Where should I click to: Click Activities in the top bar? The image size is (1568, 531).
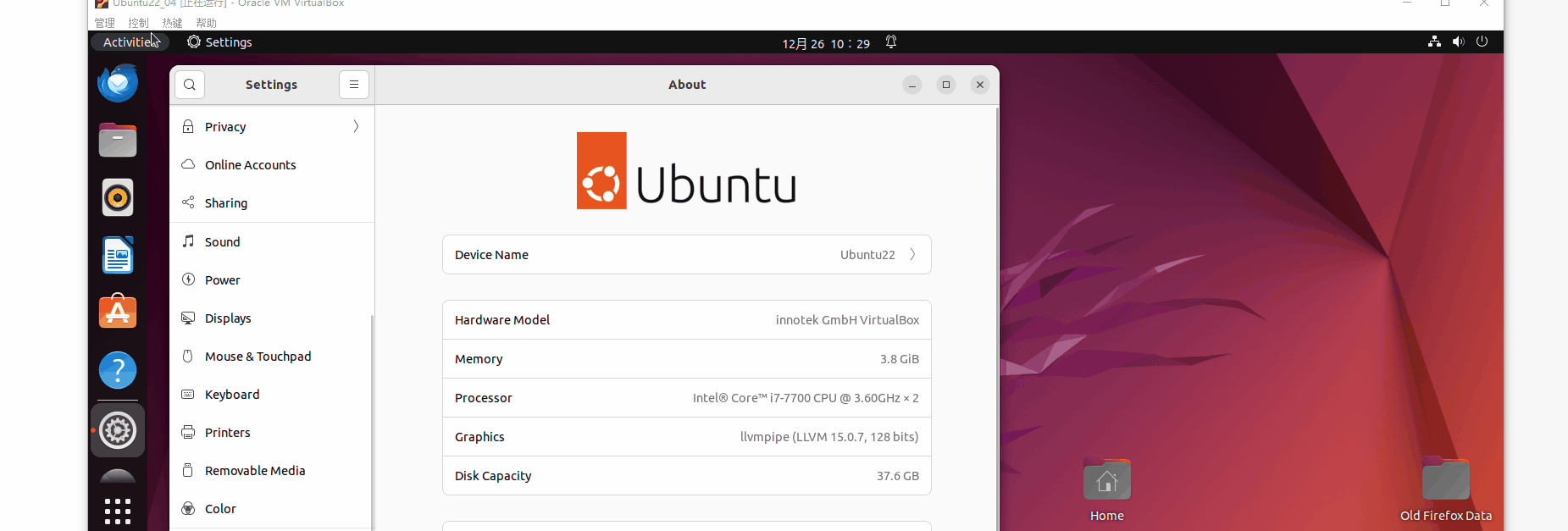[130, 42]
